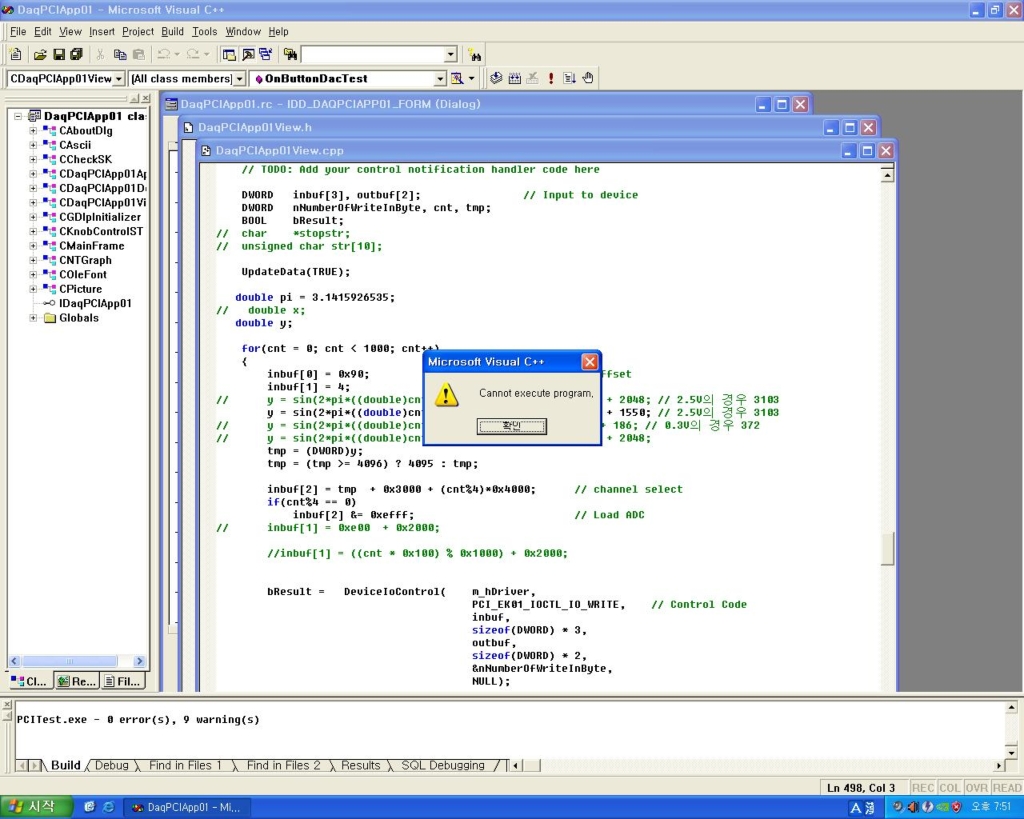Compile the current file
The image size is (1024, 819).
[496, 78]
